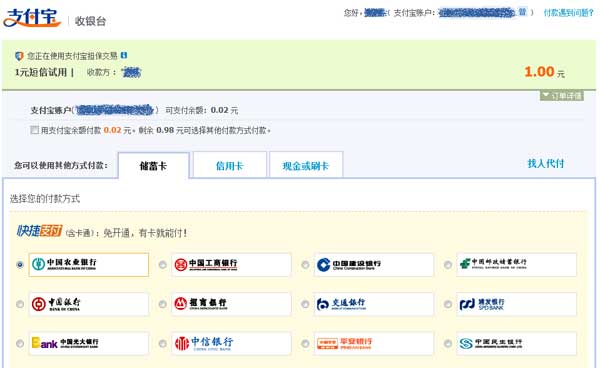The height and width of the screenshot is (368, 600).
Task: Select the radio button for 中国农业银行
Action: (x=20, y=265)
